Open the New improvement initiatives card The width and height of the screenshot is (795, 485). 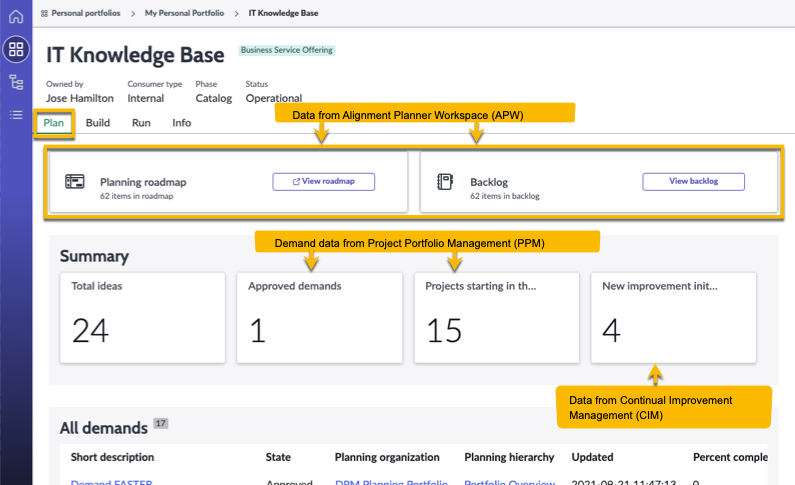coord(673,318)
